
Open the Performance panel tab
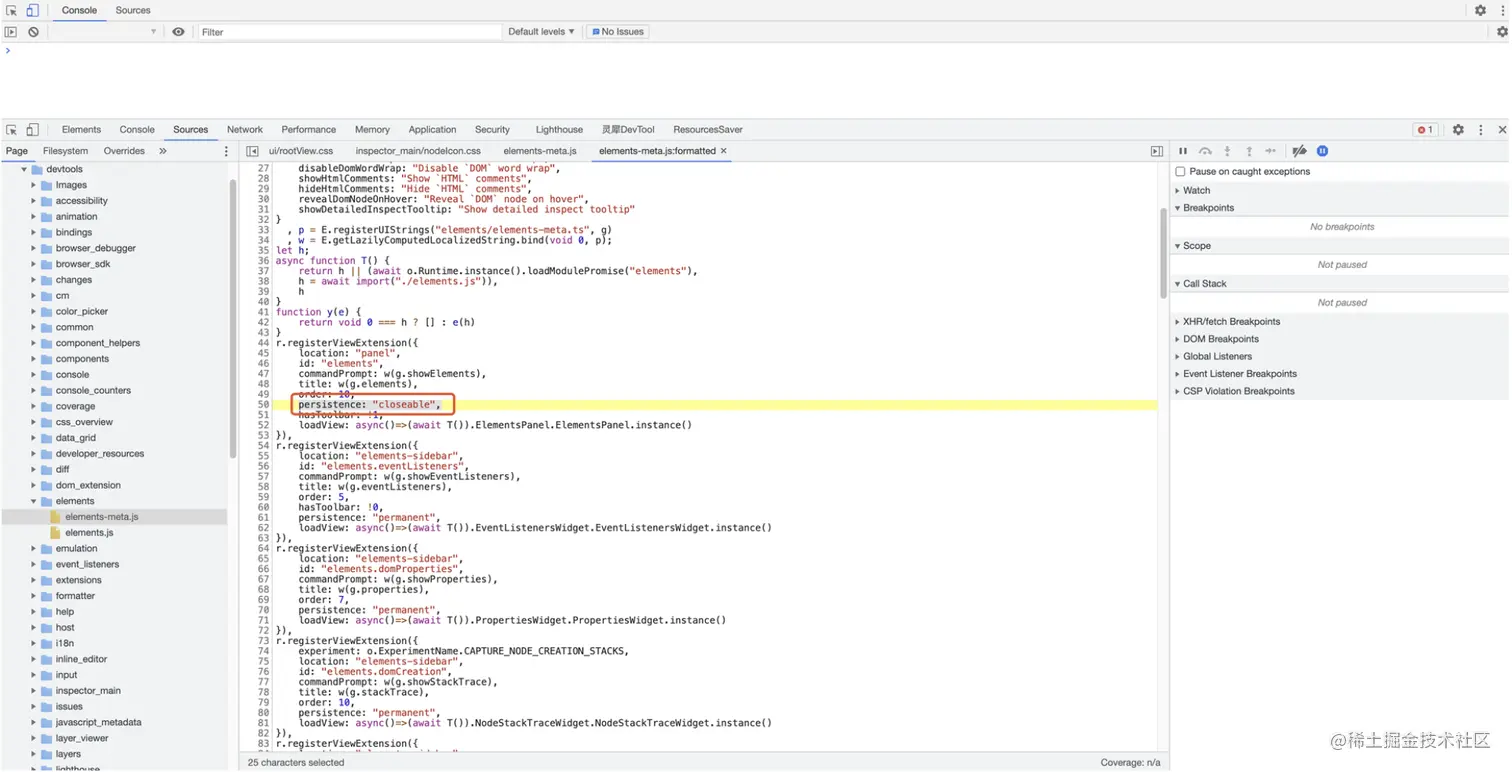click(309, 130)
